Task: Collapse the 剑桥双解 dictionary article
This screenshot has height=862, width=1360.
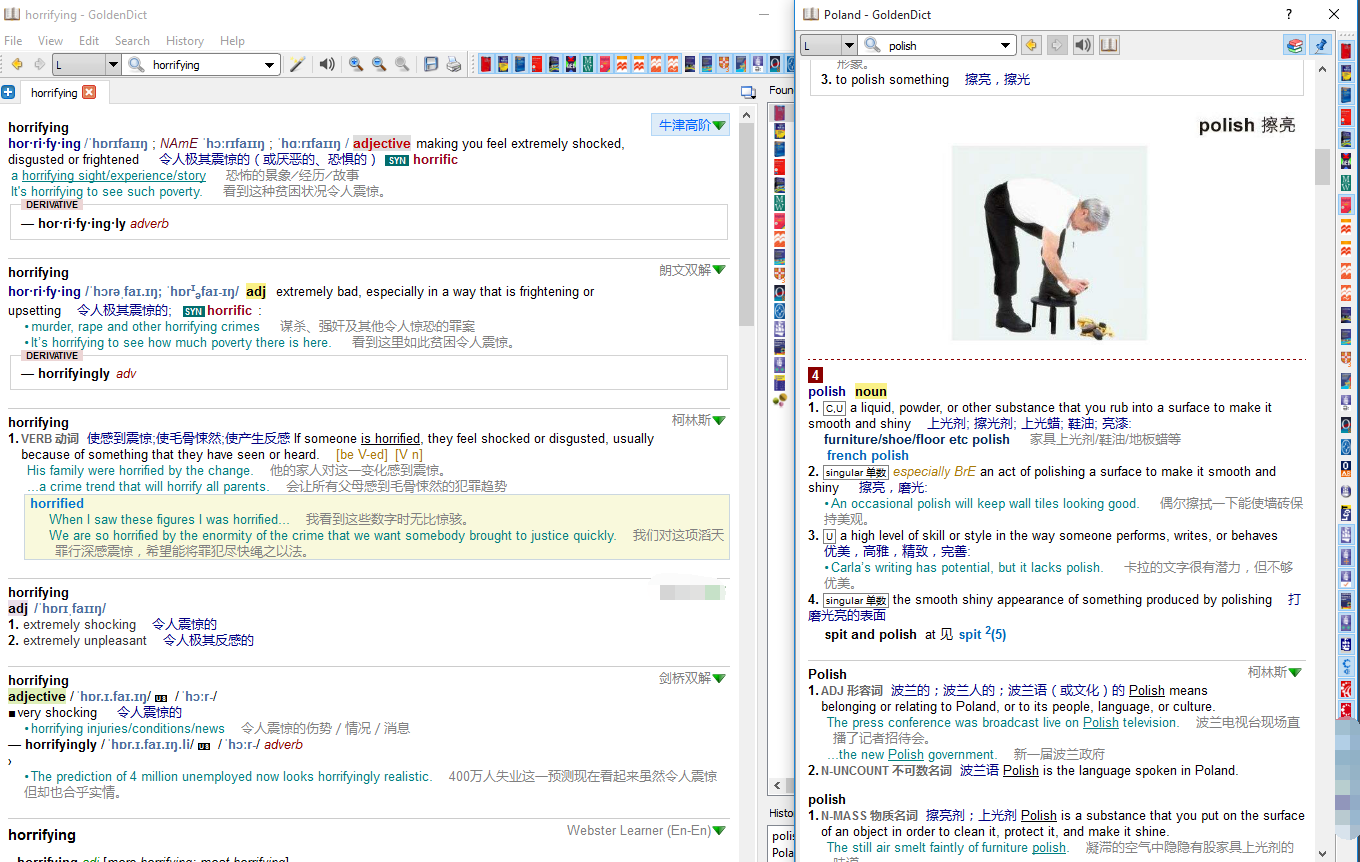Action: tap(718, 678)
